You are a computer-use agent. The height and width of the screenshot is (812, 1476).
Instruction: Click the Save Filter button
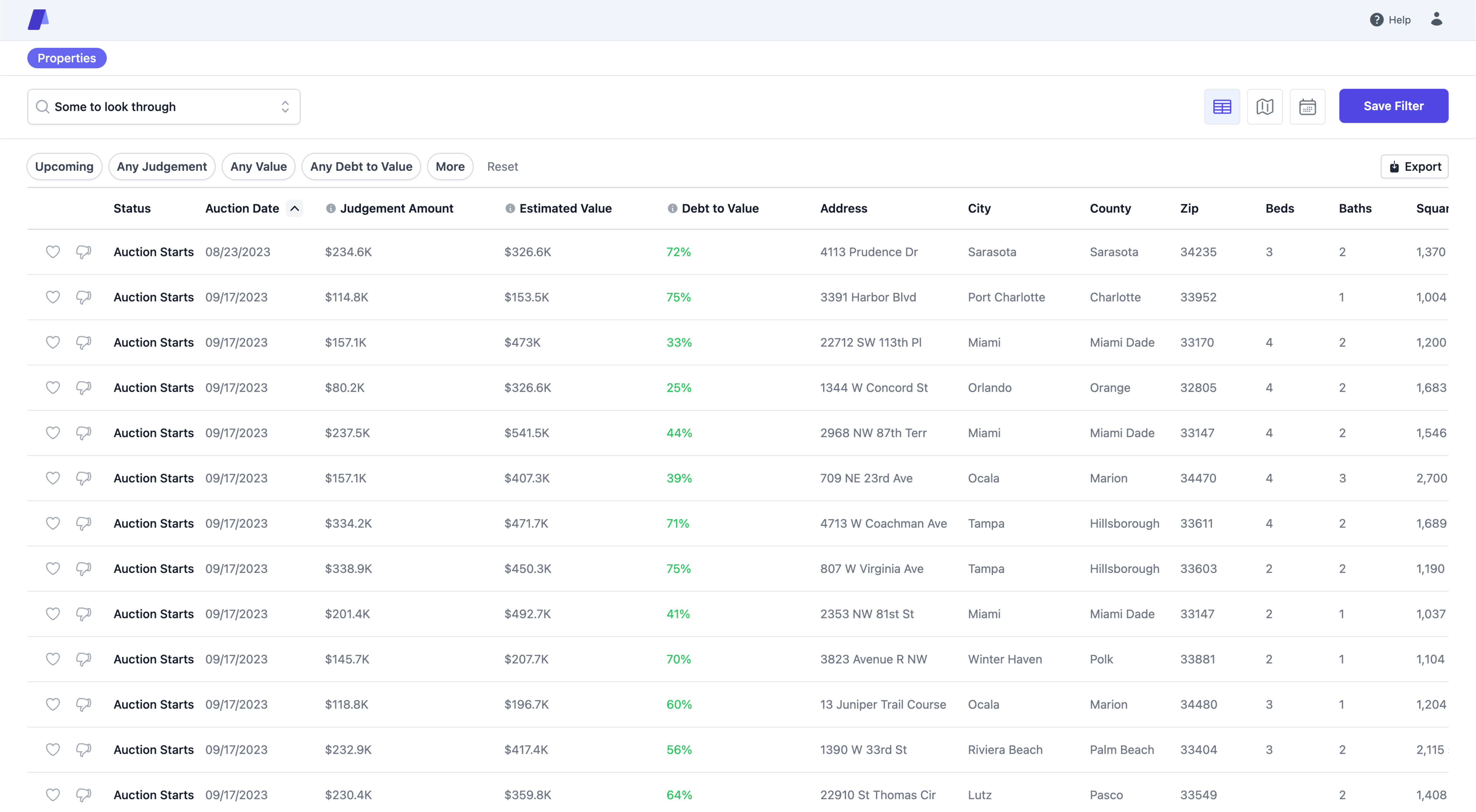(1394, 106)
